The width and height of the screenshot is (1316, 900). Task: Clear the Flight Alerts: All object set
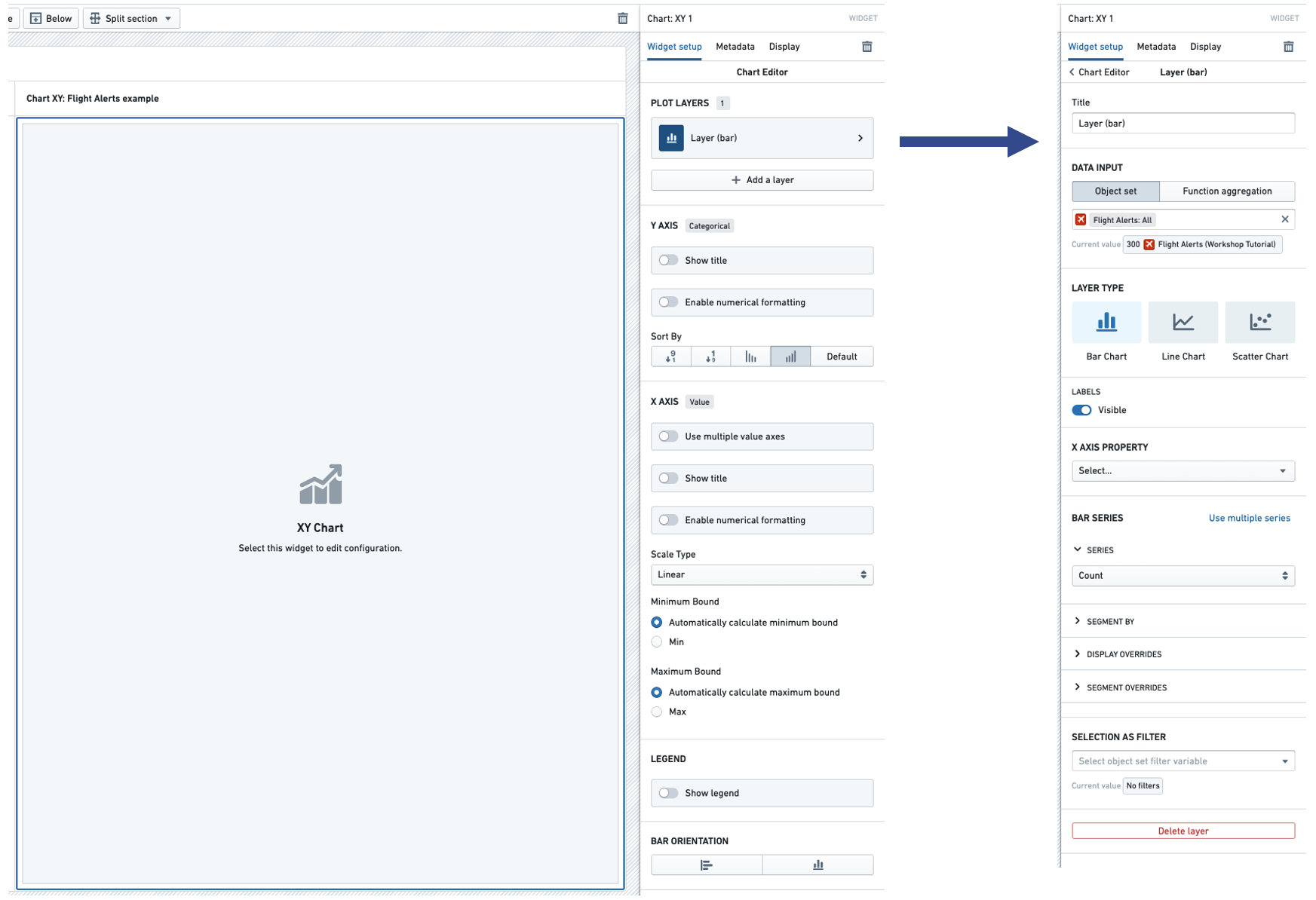(1284, 219)
